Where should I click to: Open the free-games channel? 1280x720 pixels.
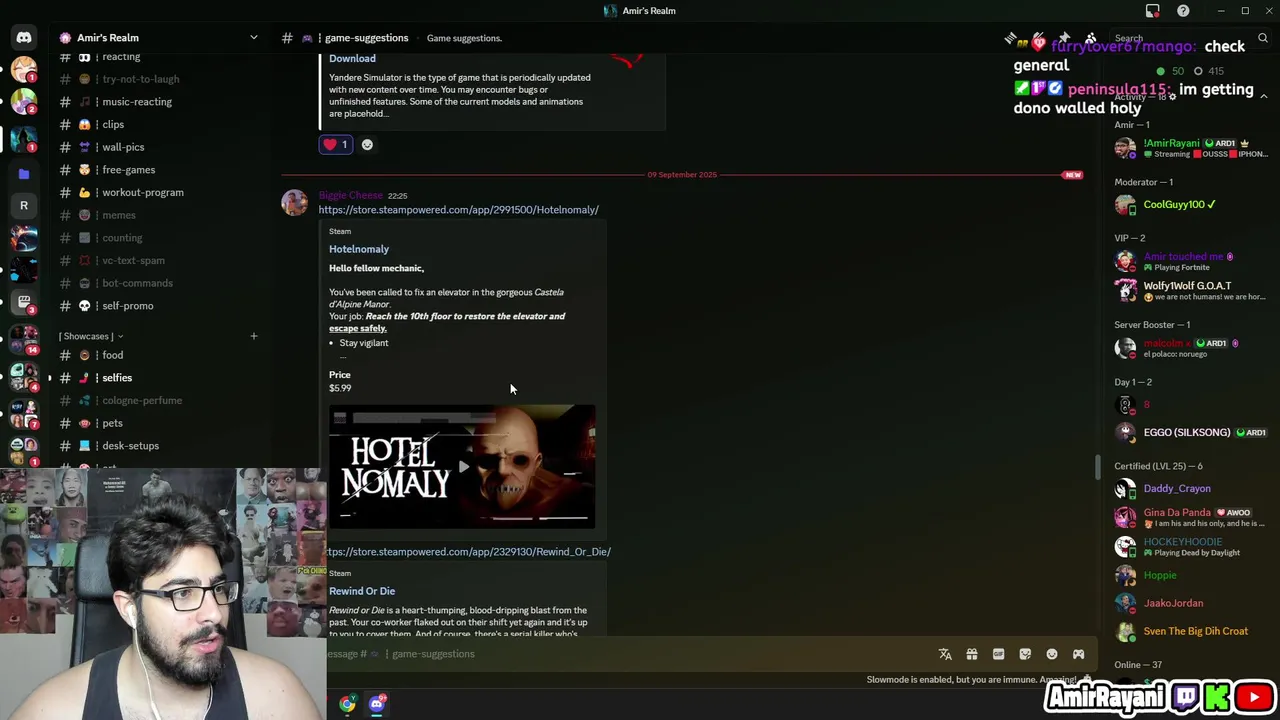[128, 170]
